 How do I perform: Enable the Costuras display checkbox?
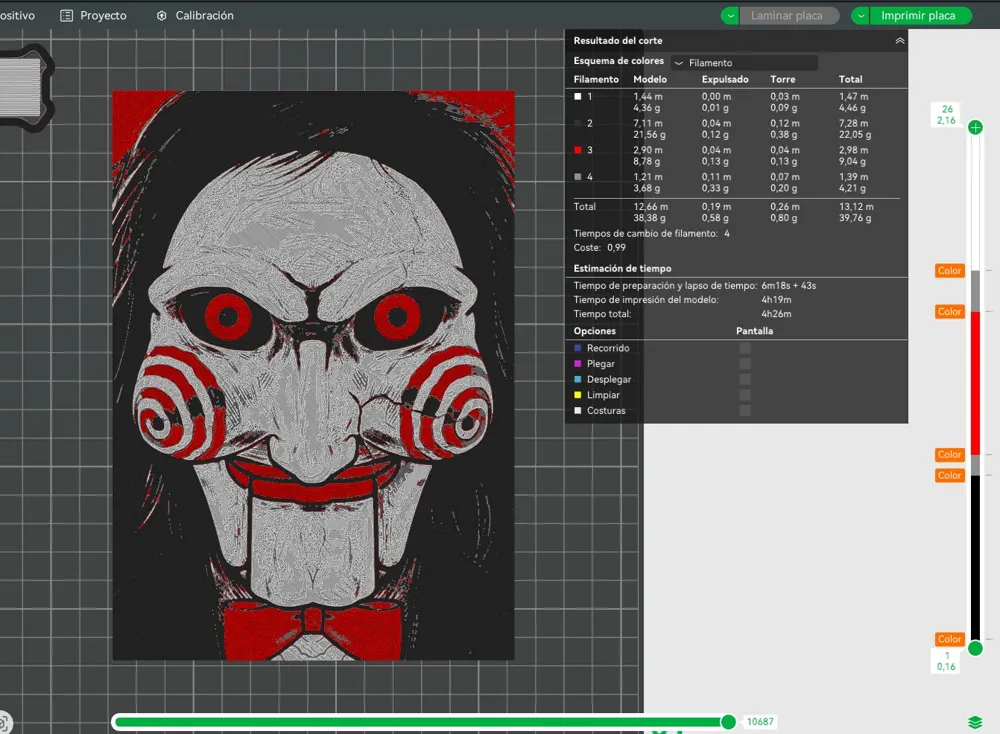tap(745, 411)
